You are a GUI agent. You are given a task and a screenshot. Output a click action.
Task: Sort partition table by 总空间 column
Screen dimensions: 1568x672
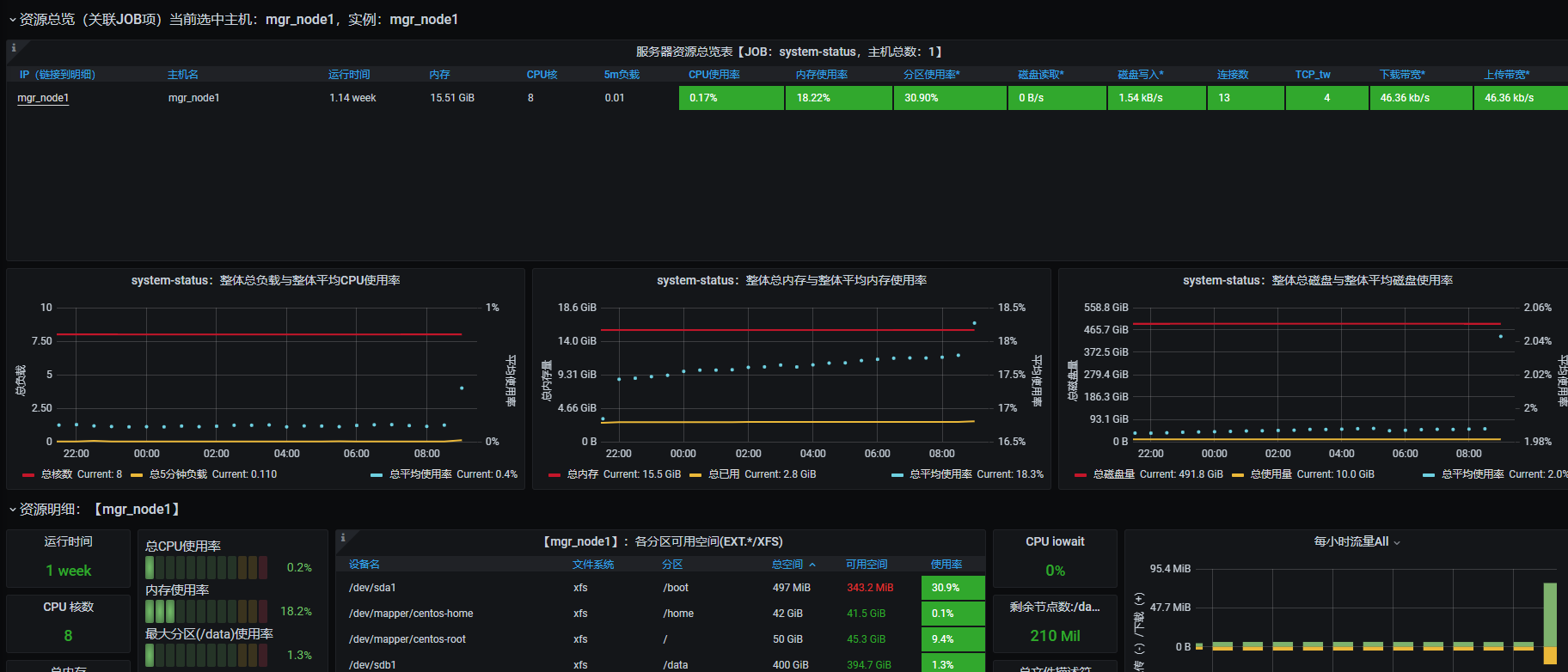coord(787,565)
